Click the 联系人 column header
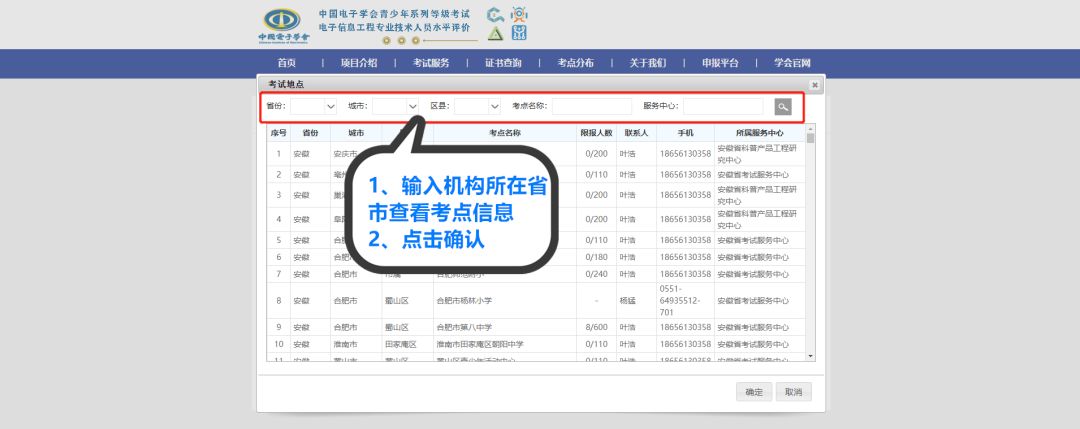 click(x=636, y=133)
